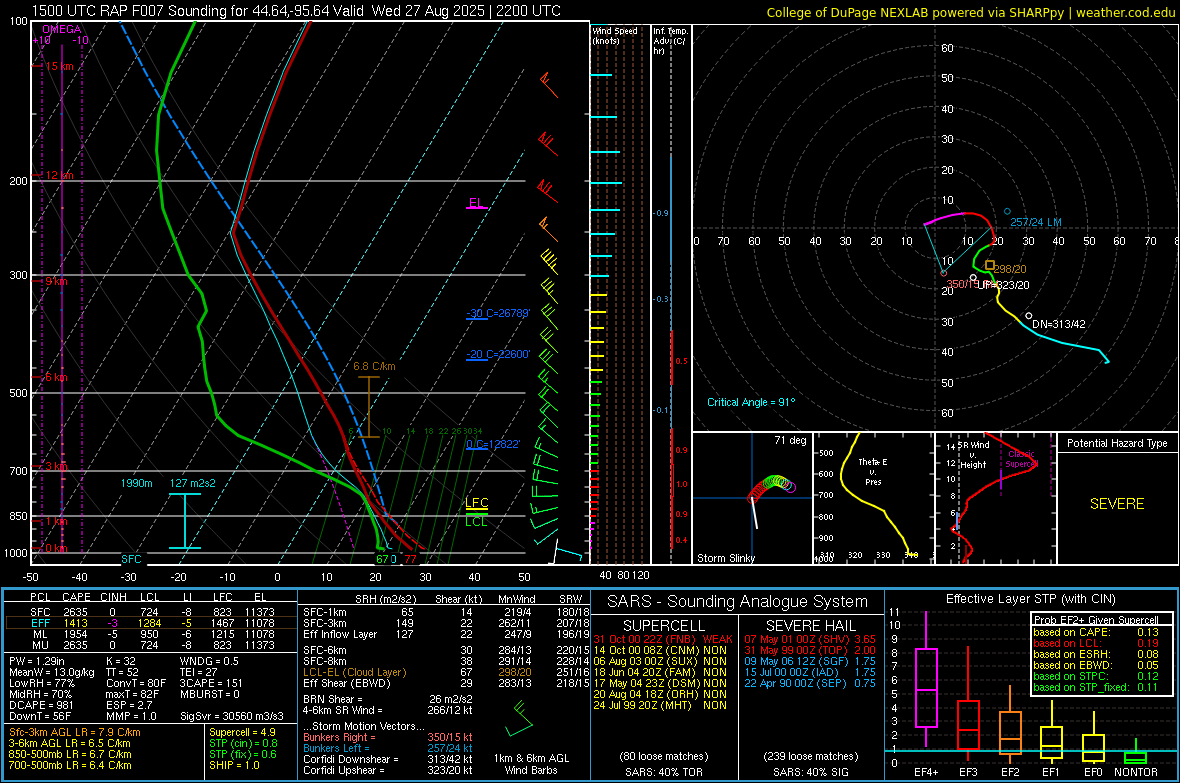Click the 'SARS: 40% TOR' text

click(x=663, y=772)
